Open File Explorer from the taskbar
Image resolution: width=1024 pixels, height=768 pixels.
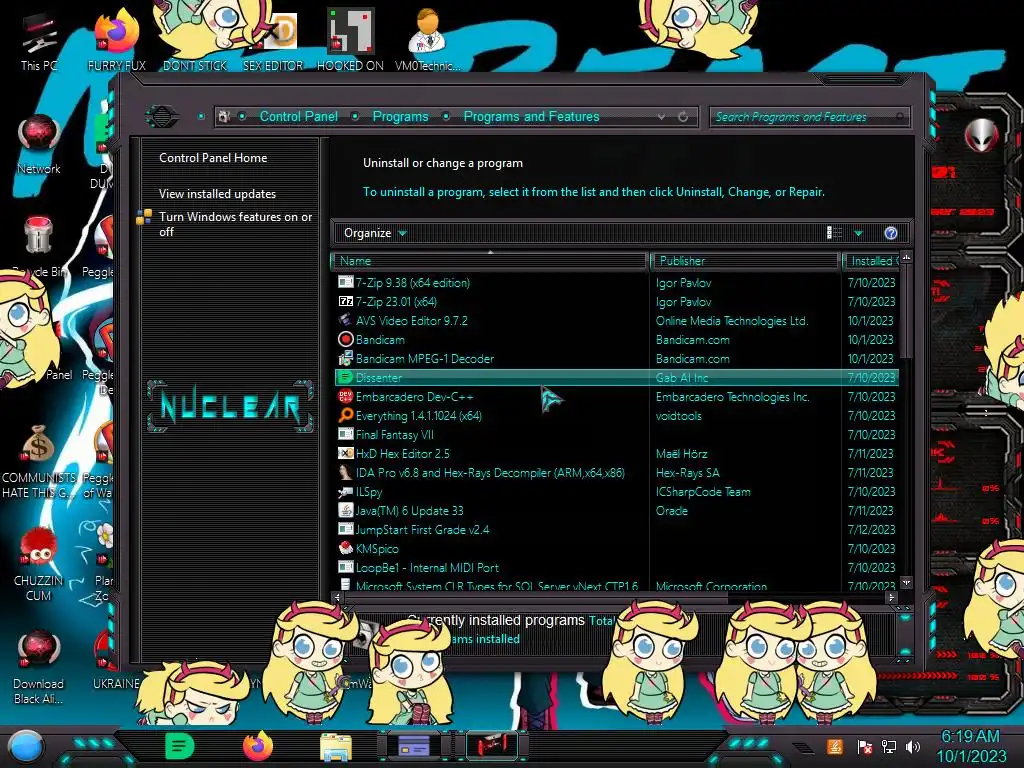[x=336, y=747]
